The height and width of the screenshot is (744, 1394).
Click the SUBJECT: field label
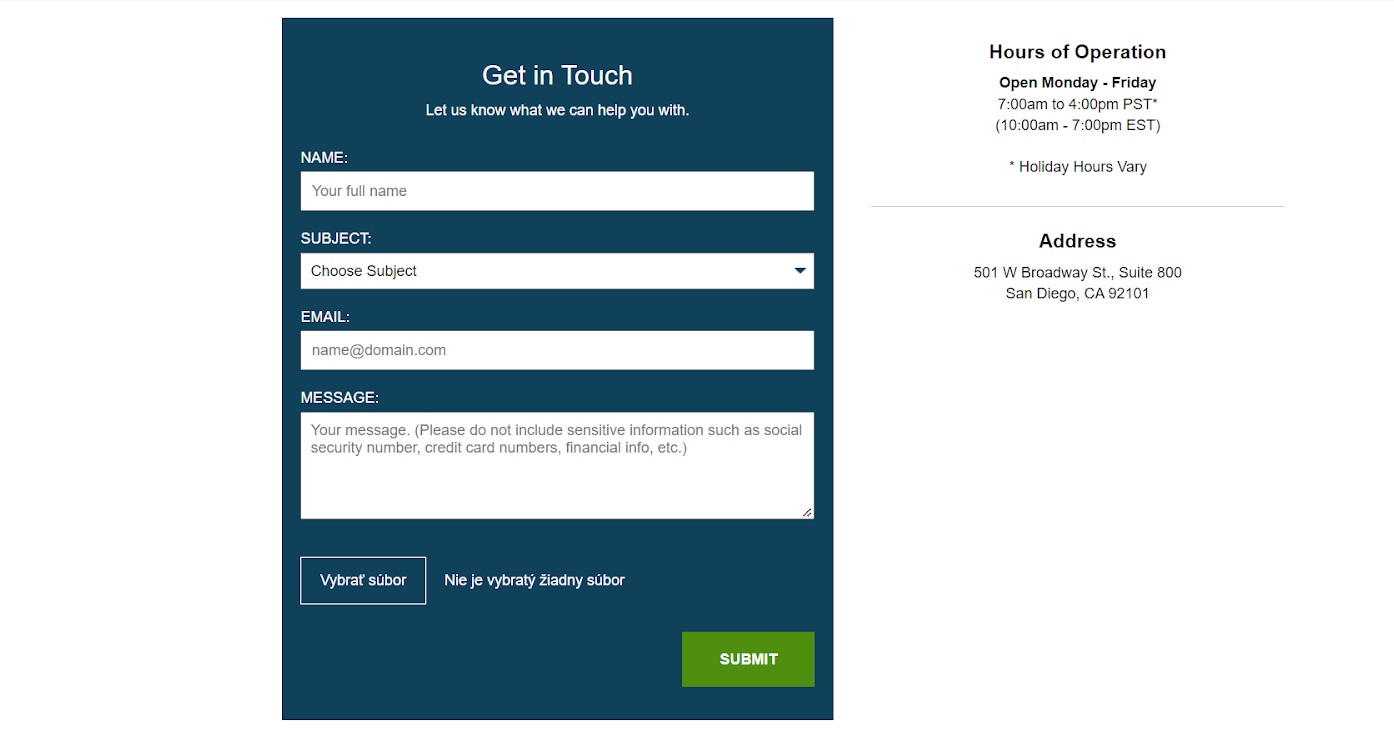pyautogui.click(x=336, y=239)
